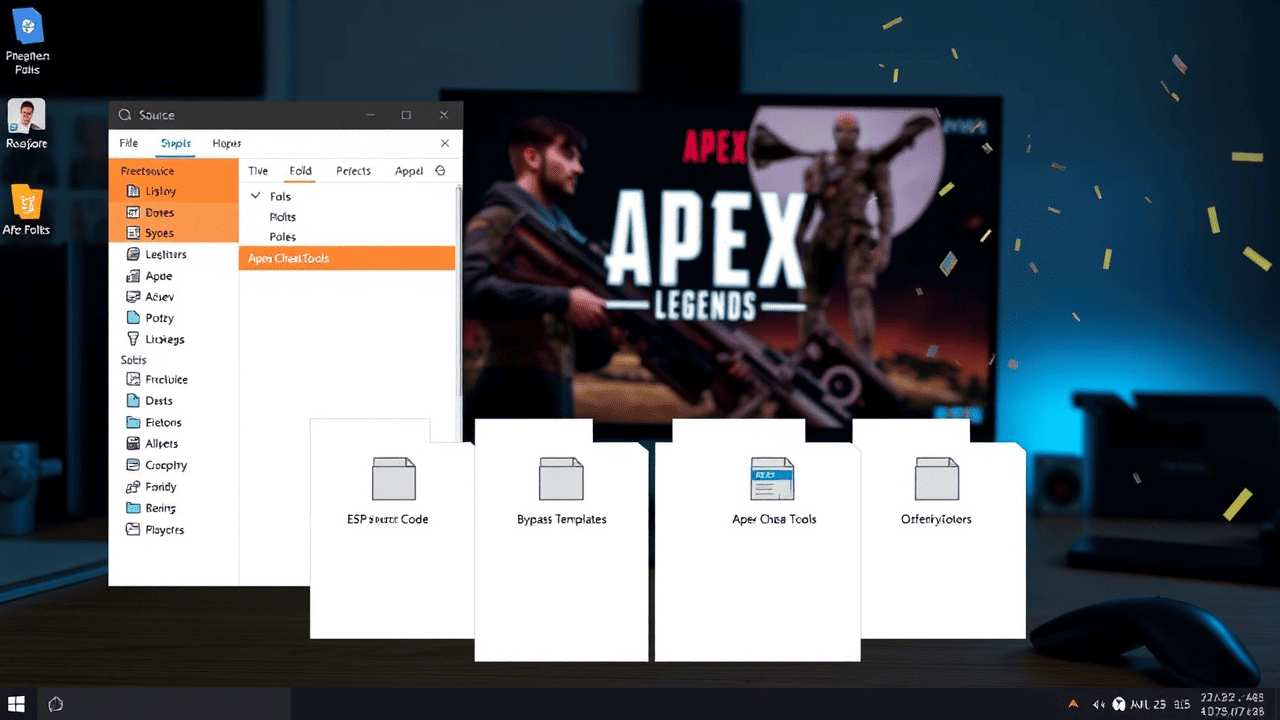Click the Croophy sidebar icon

[x=135, y=465]
